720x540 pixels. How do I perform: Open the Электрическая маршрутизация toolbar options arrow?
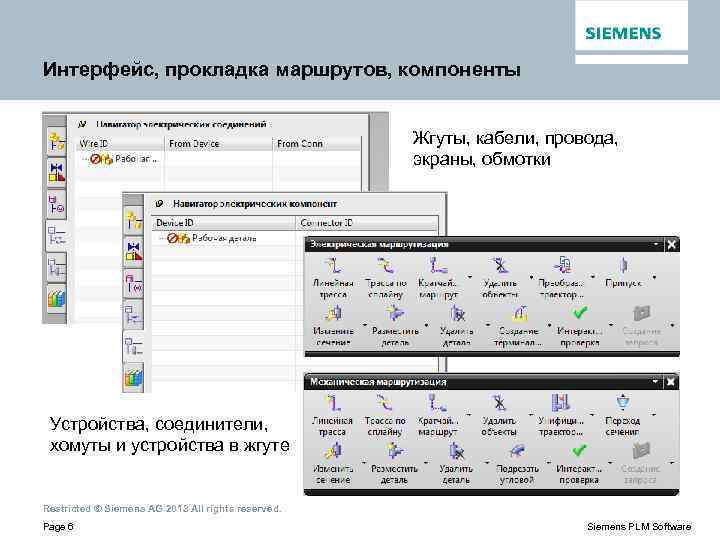[x=656, y=244]
